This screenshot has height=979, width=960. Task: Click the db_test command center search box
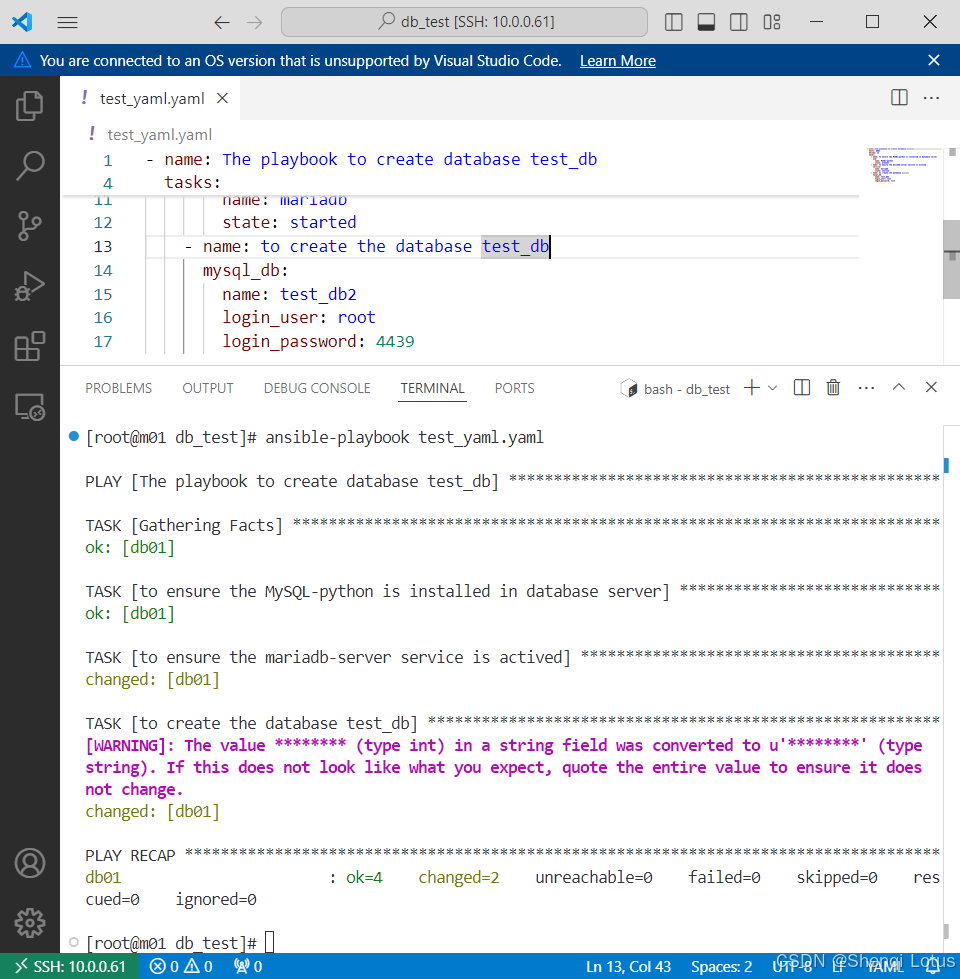(x=464, y=22)
